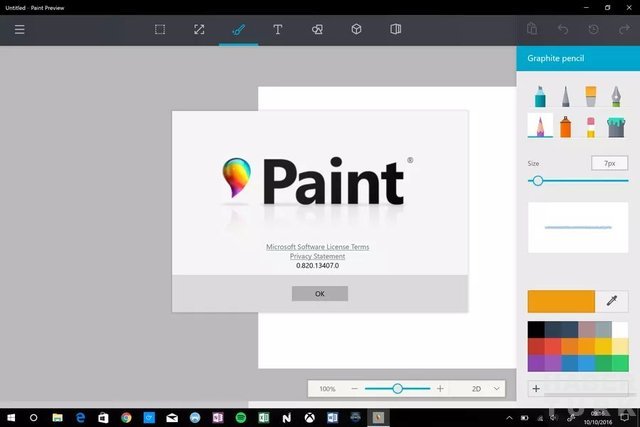Image resolution: width=640 pixels, height=427 pixels.
Task: Switch to the Brushes tab
Action: [238, 30]
